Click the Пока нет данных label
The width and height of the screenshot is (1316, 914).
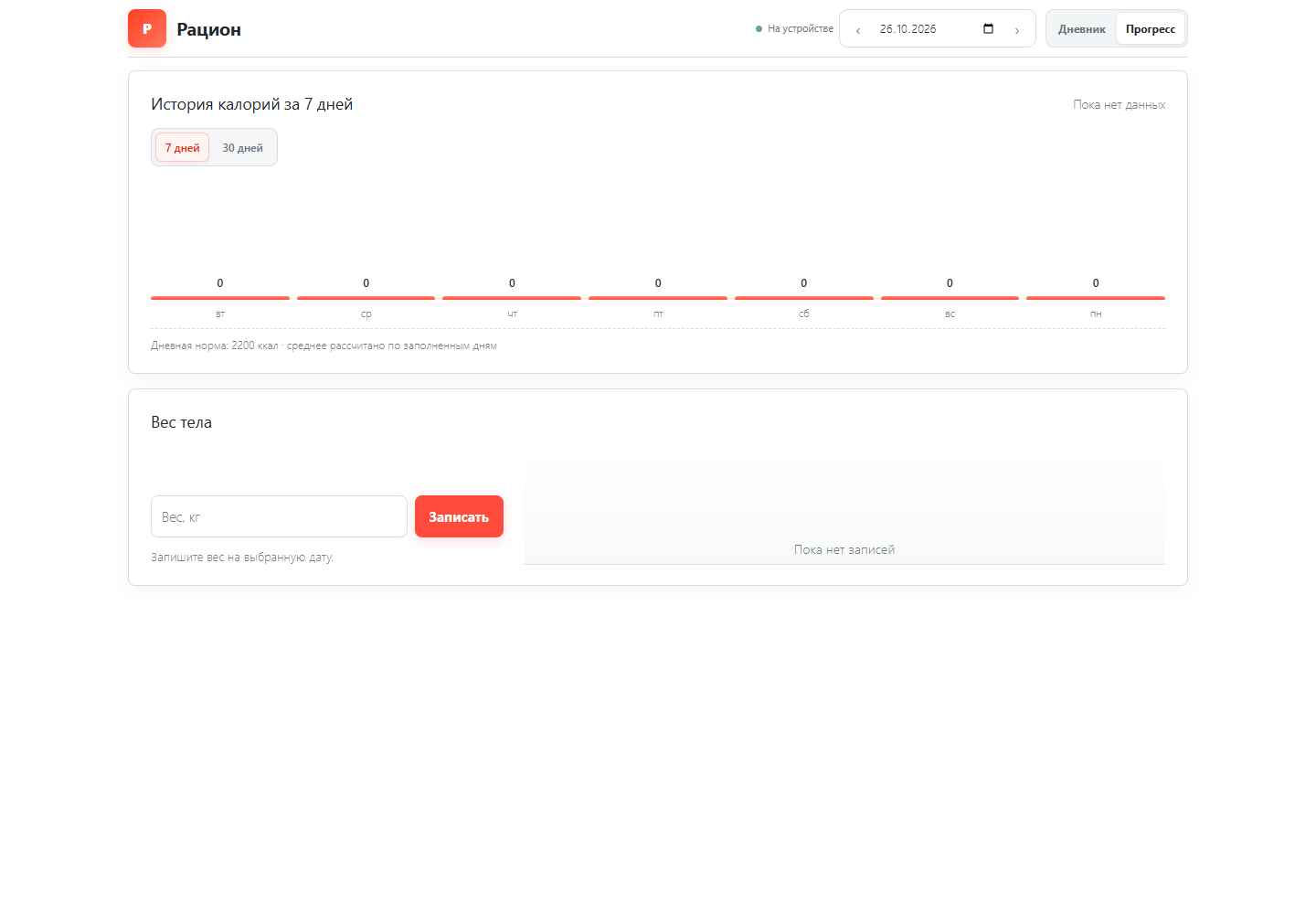(1119, 105)
